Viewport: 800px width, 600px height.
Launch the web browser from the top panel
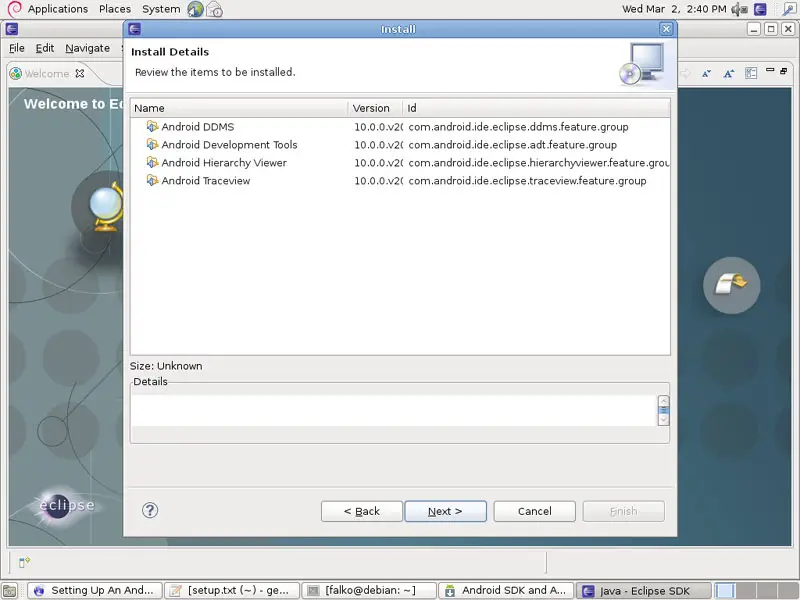[x=195, y=9]
